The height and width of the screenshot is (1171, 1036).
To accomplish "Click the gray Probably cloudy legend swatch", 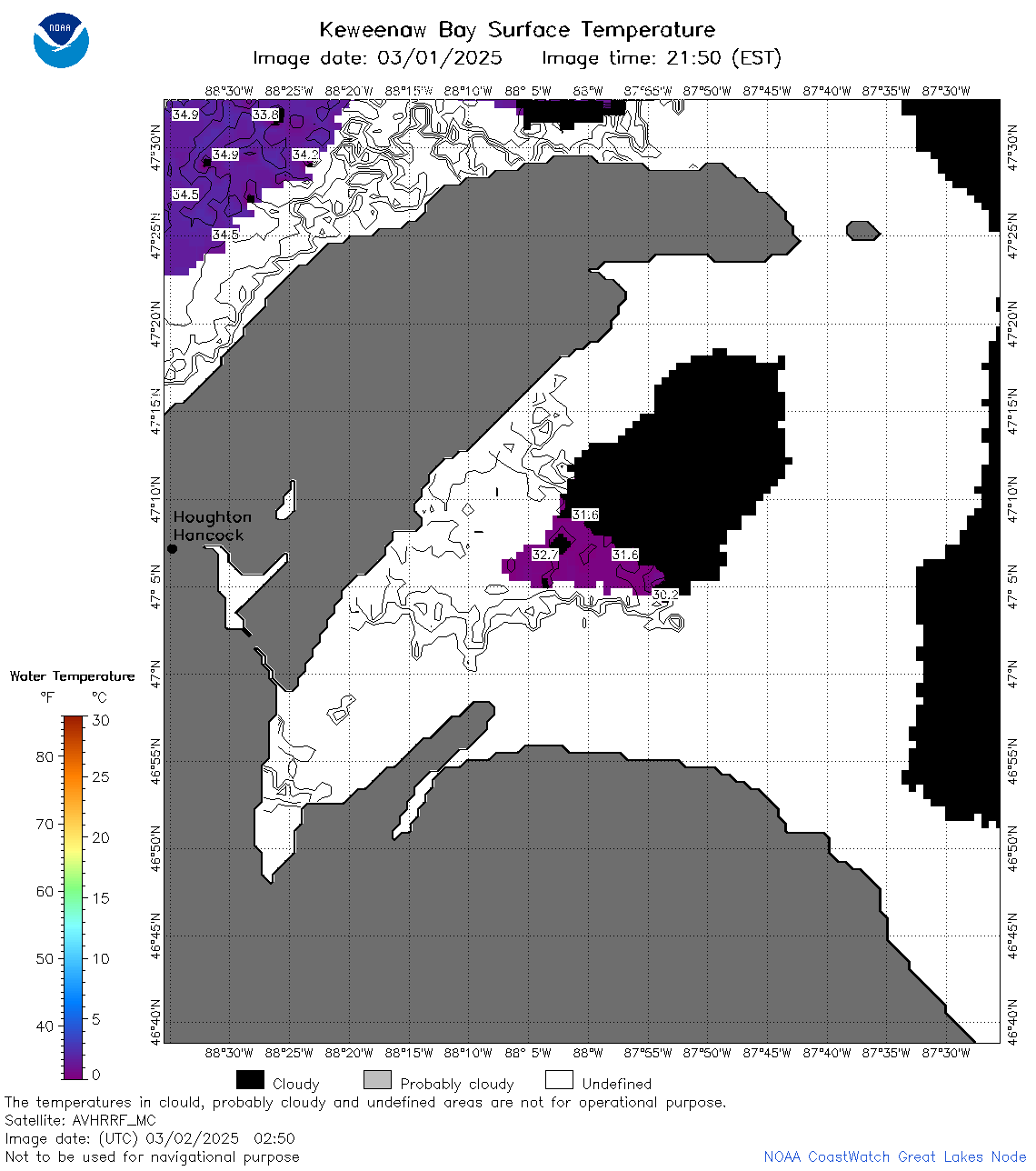I will pos(377,1080).
